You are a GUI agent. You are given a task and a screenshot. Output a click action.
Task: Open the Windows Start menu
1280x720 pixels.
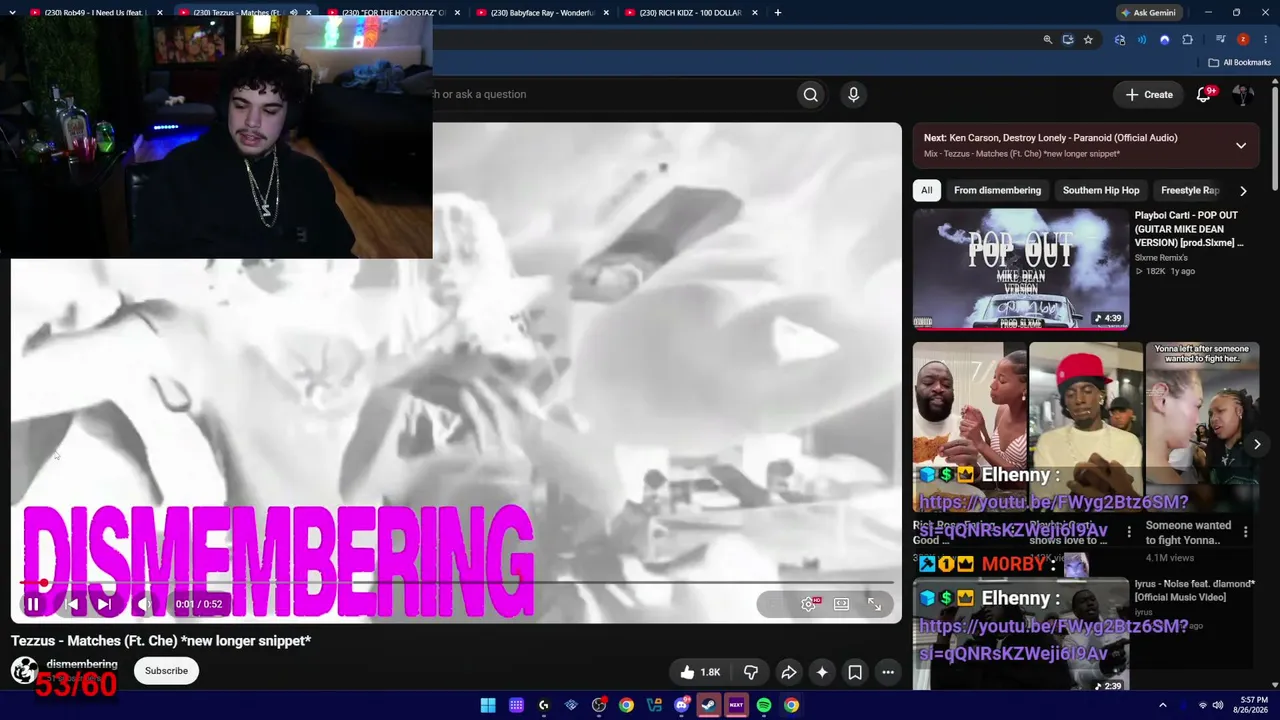pyautogui.click(x=488, y=705)
